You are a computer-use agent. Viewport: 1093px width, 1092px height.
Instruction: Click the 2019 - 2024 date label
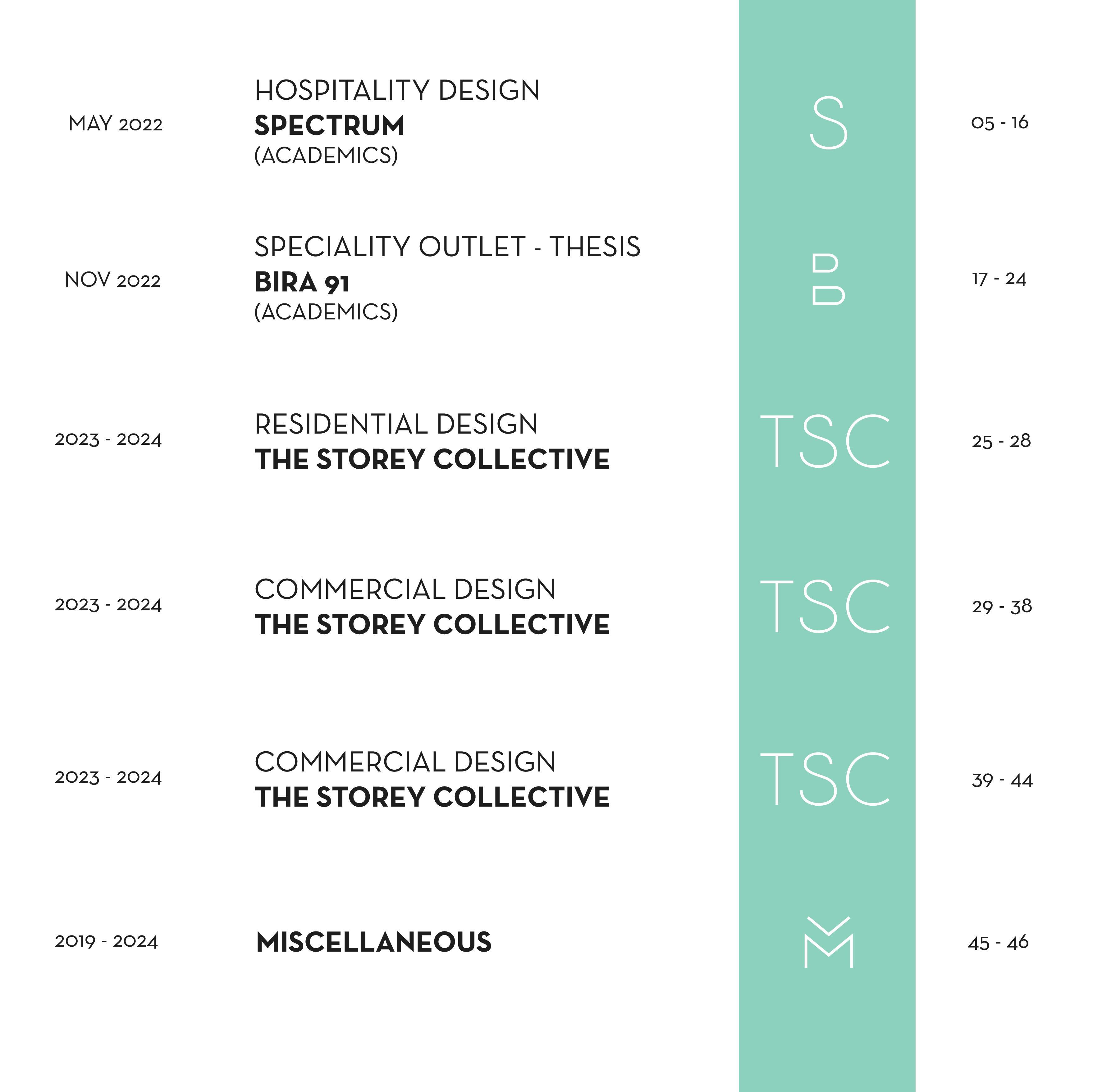106,942
